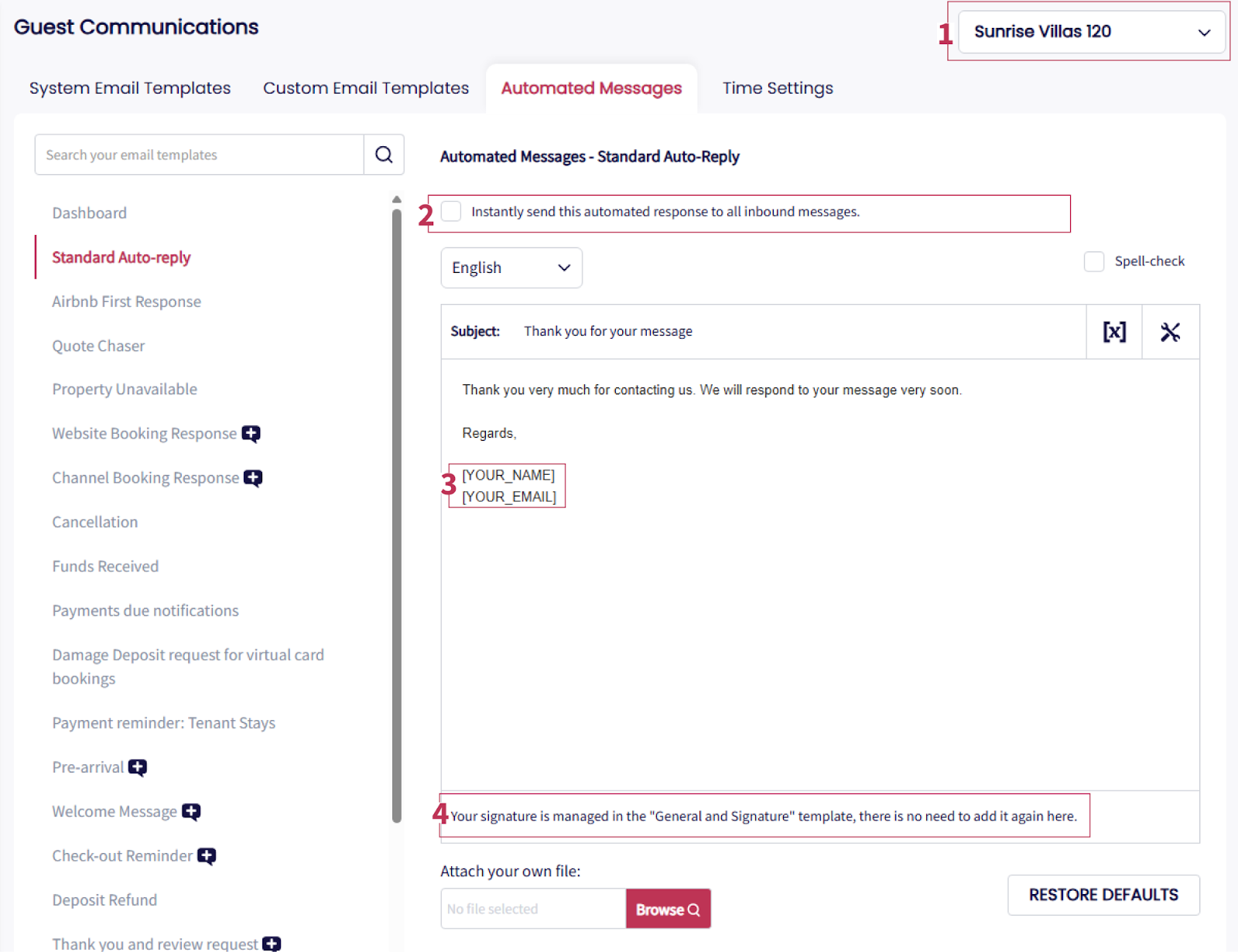Click the template list scrollbar
Image resolution: width=1238 pixels, height=952 pixels.
click(x=397, y=515)
